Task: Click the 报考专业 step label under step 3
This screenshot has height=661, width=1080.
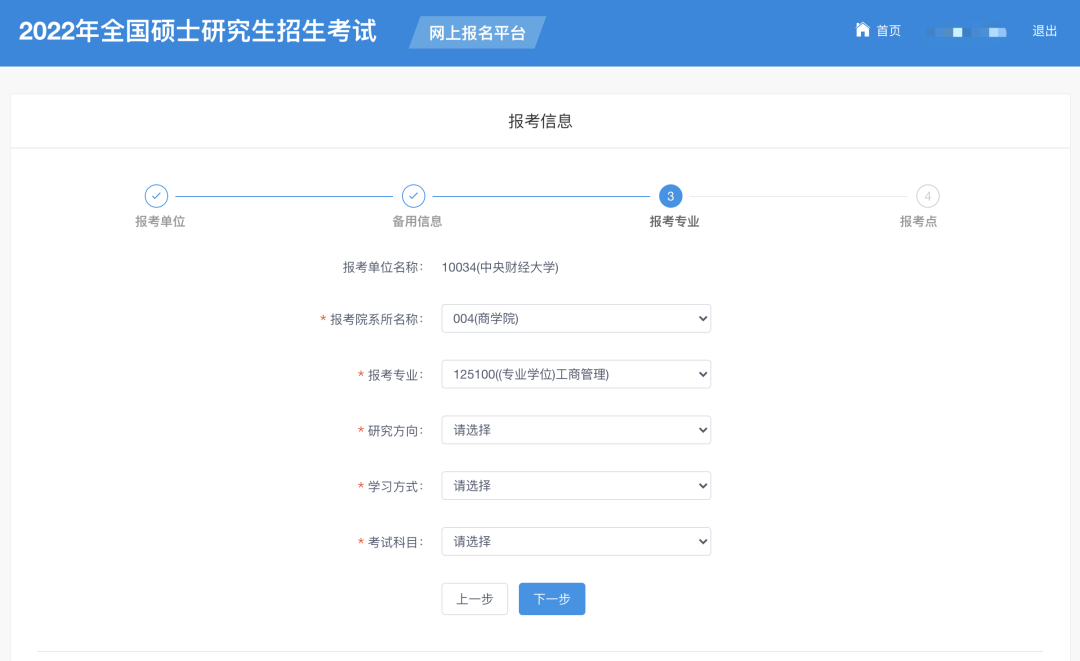Action: 674,222
